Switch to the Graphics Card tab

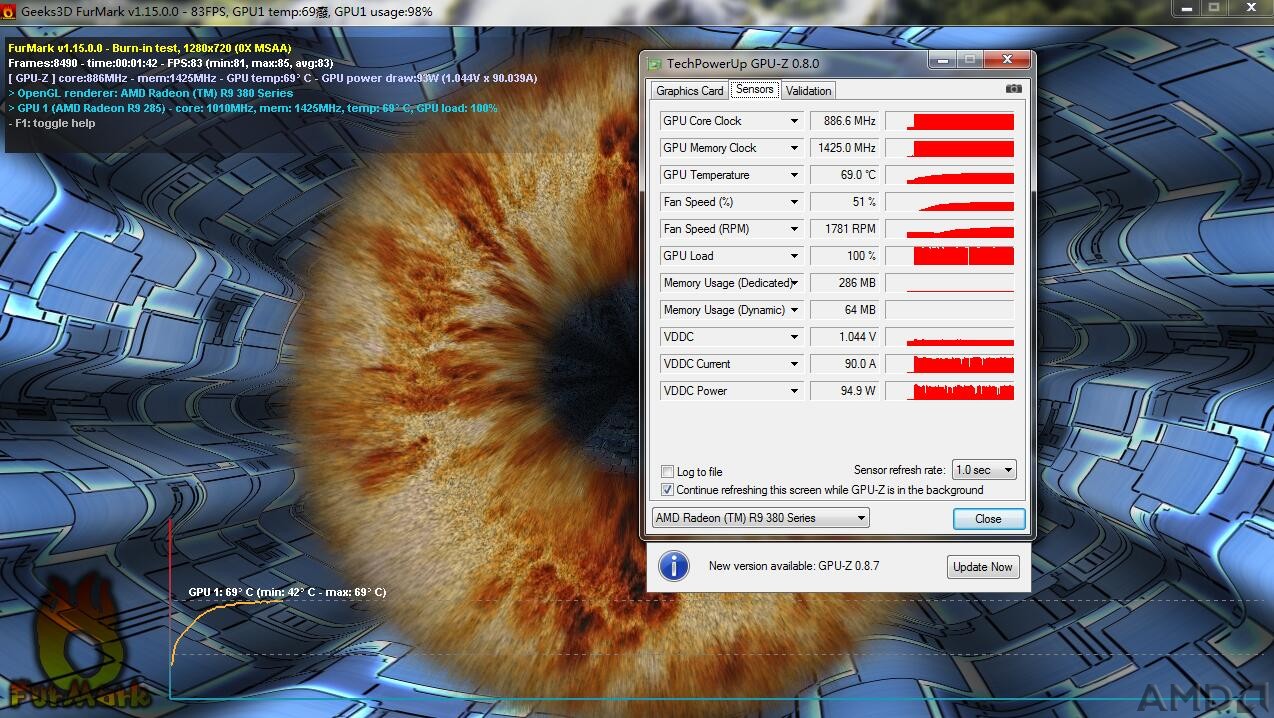point(690,91)
